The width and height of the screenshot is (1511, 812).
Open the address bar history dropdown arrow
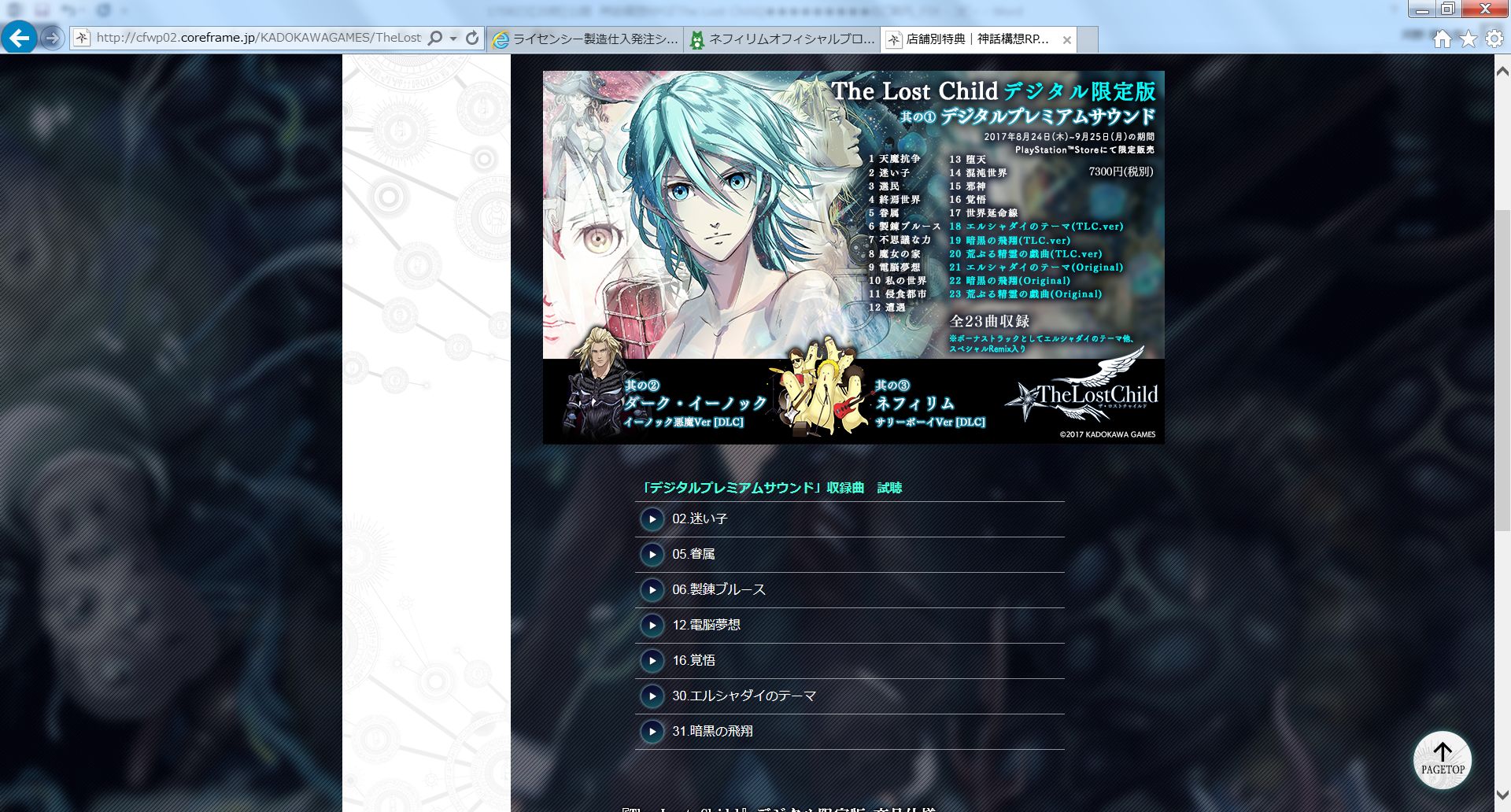[453, 38]
